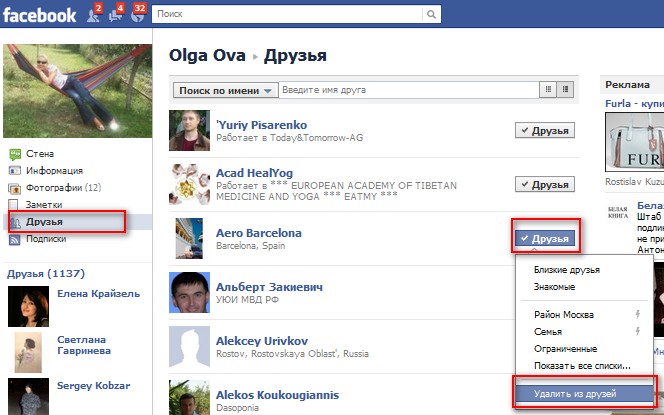Open 'Yuriy Pisarenko profile
The height and width of the screenshot is (415, 664).
pos(261,125)
